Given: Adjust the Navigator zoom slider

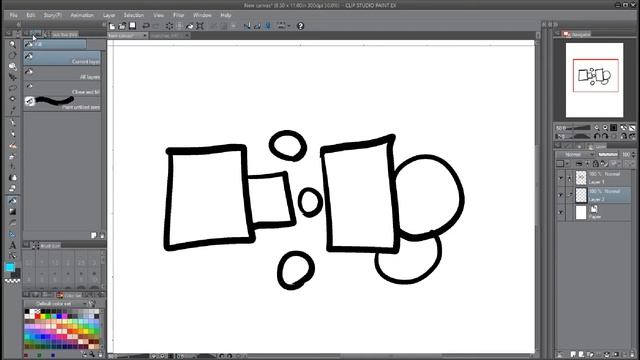Looking at the screenshot, I should [578, 128].
